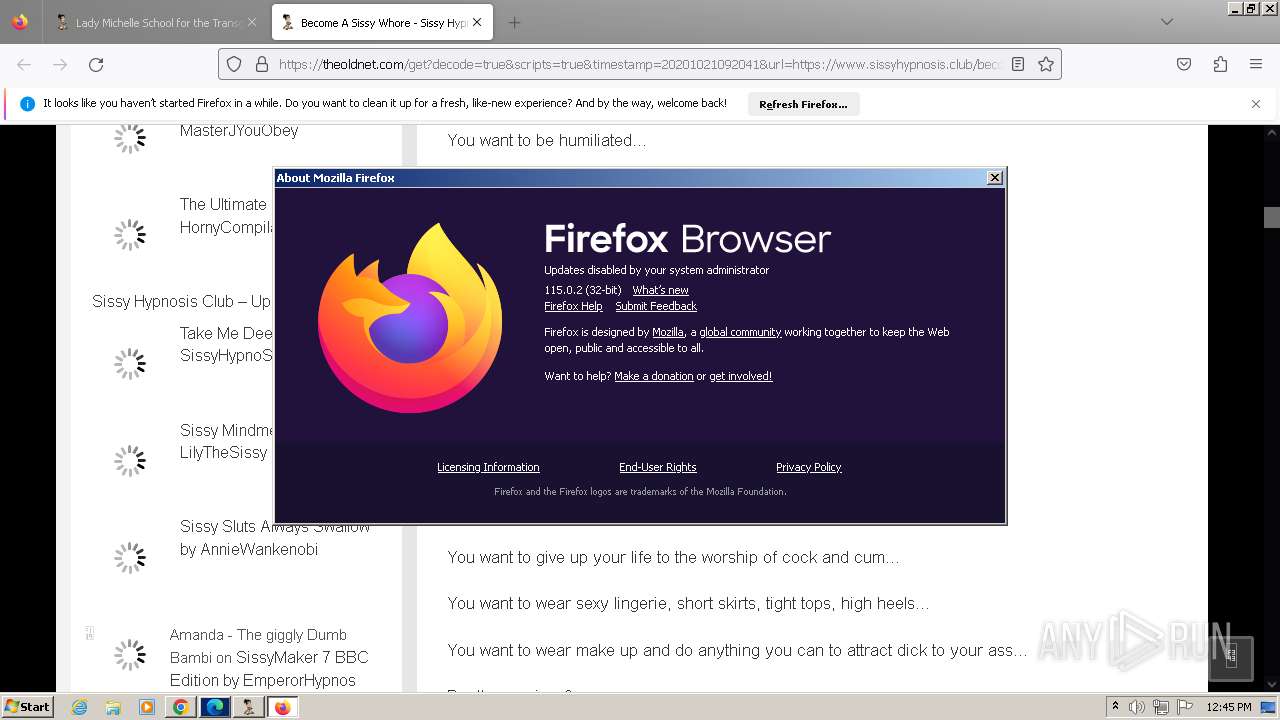Click the Firefox logo in the About dialog
The height and width of the screenshot is (720, 1280).
click(410, 318)
